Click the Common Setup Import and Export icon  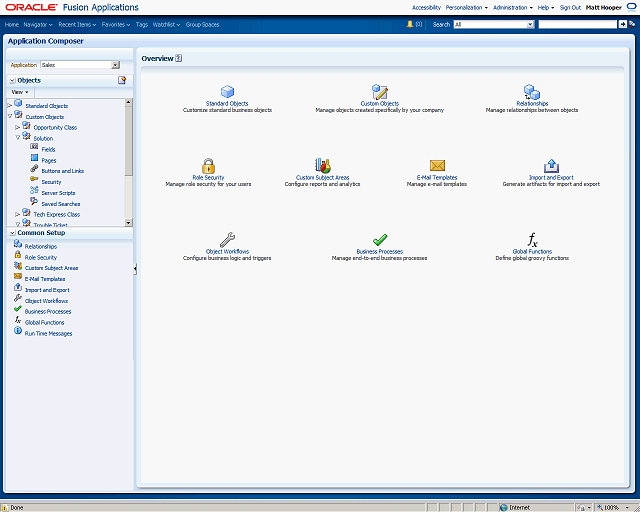point(18,287)
